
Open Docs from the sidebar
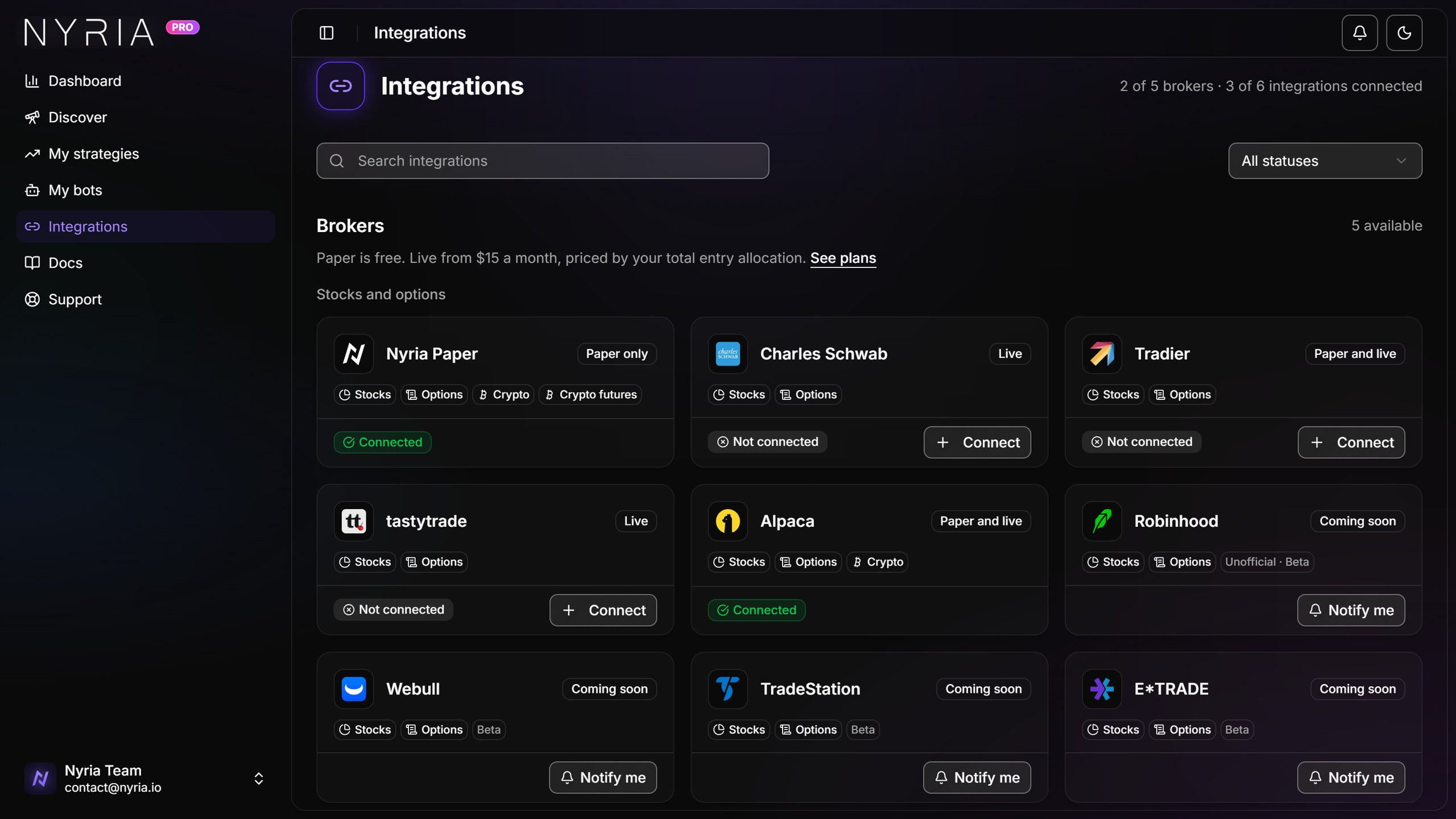coord(146,263)
